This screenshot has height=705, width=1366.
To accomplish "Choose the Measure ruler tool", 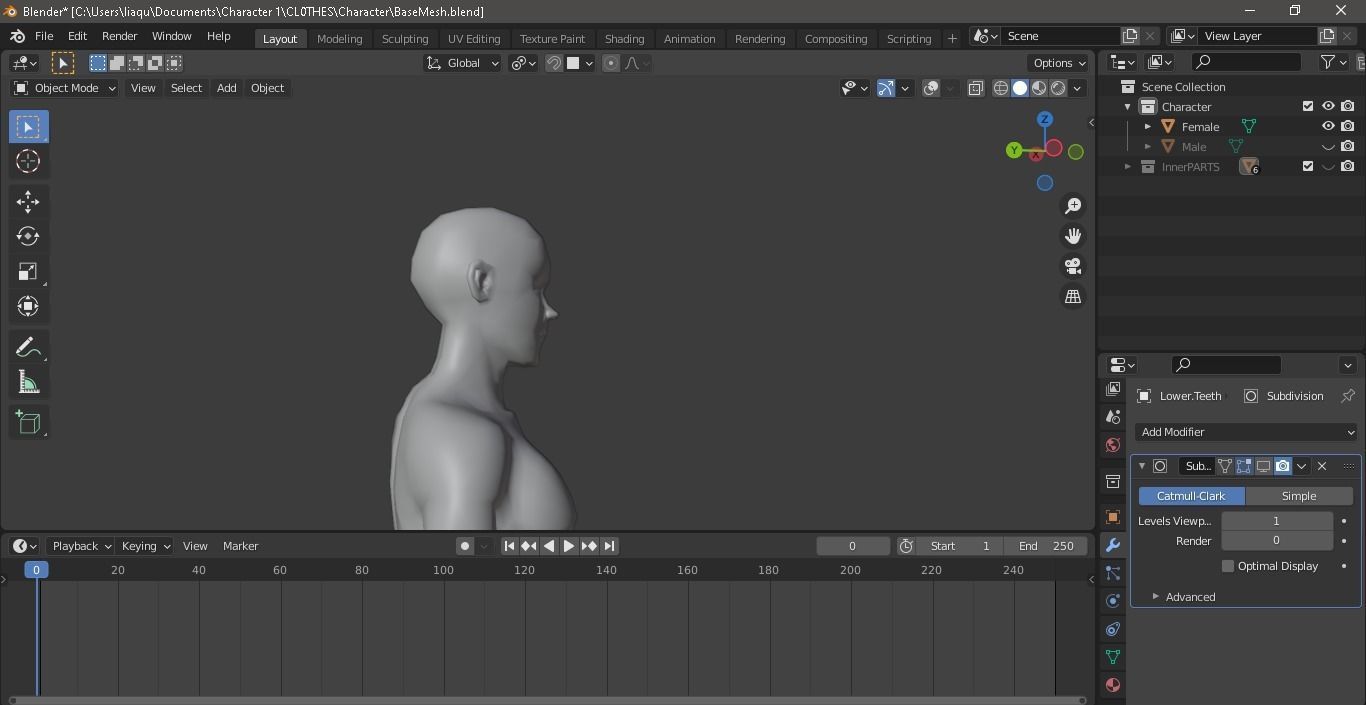I will tap(28, 383).
